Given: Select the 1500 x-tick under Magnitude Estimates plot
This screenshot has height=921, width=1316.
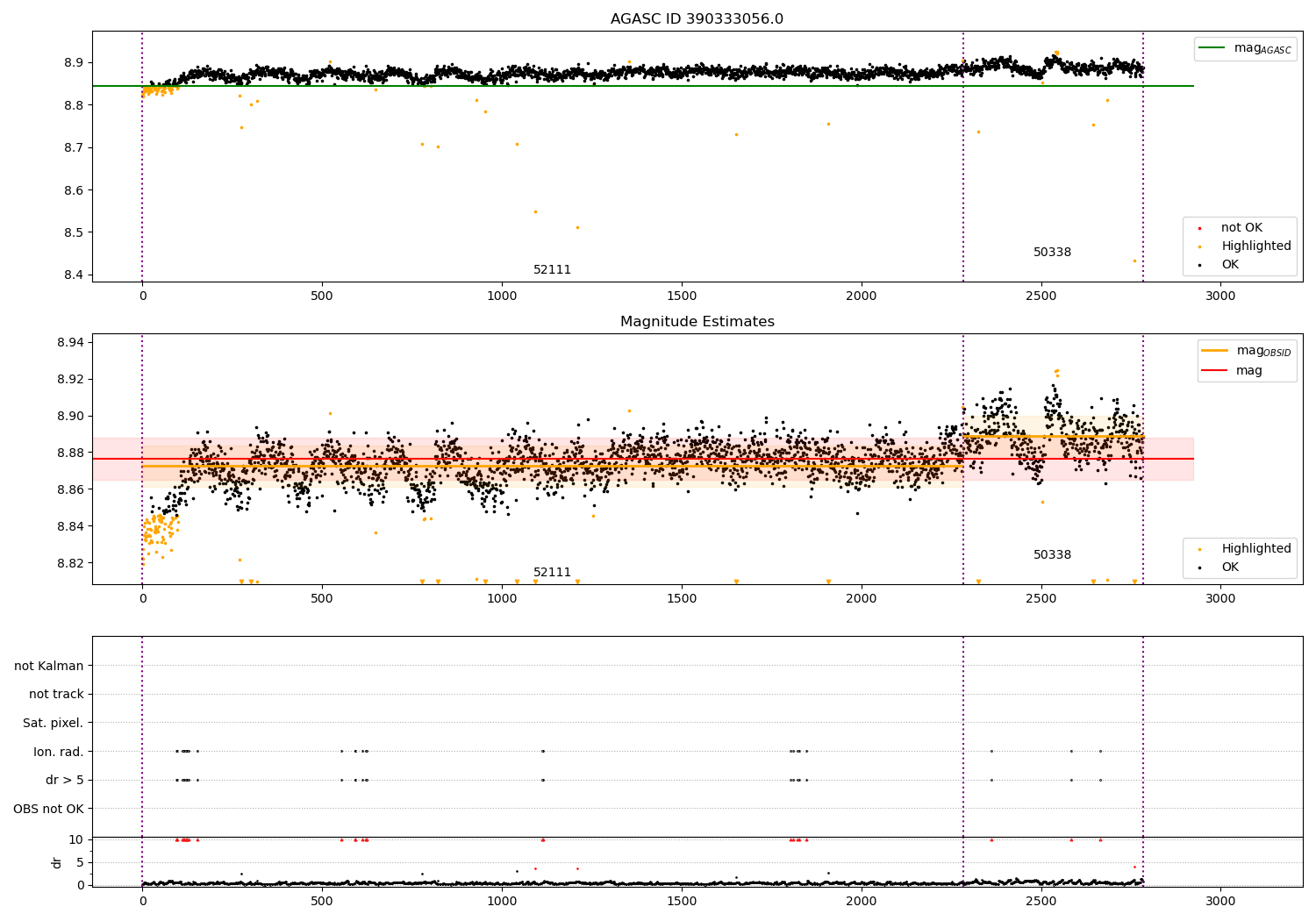Looking at the screenshot, I should click(682, 599).
